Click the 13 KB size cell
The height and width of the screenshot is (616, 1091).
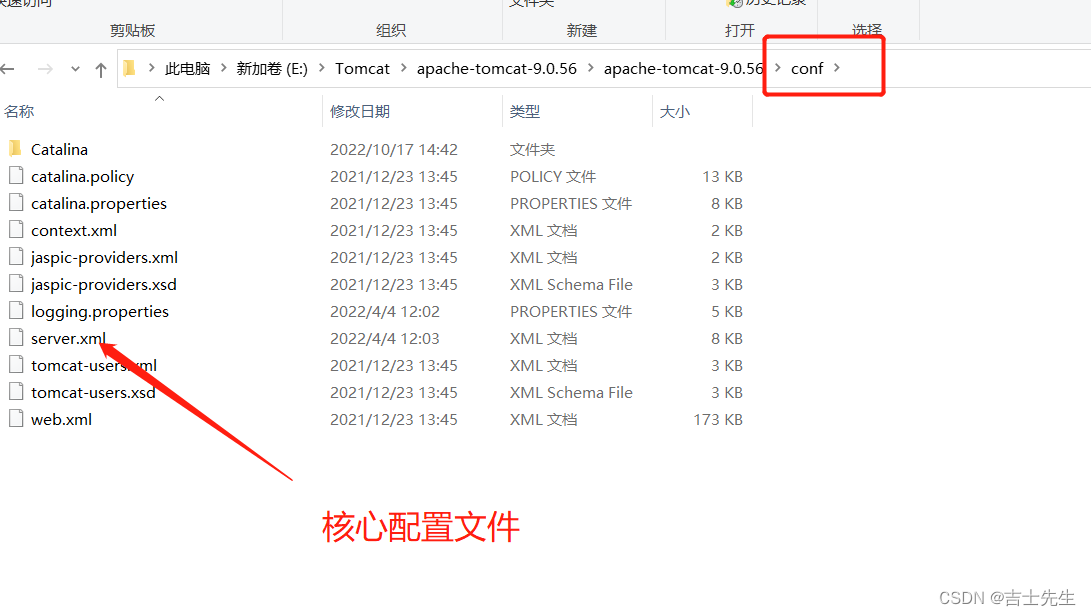[x=722, y=177]
